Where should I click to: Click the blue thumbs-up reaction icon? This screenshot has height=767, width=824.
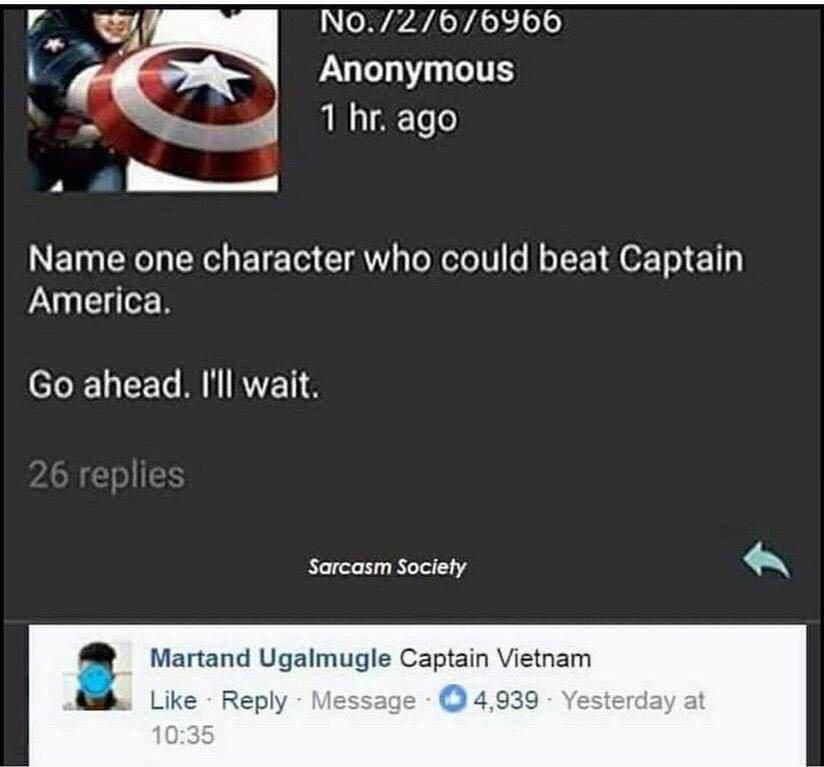pyautogui.click(x=452, y=699)
